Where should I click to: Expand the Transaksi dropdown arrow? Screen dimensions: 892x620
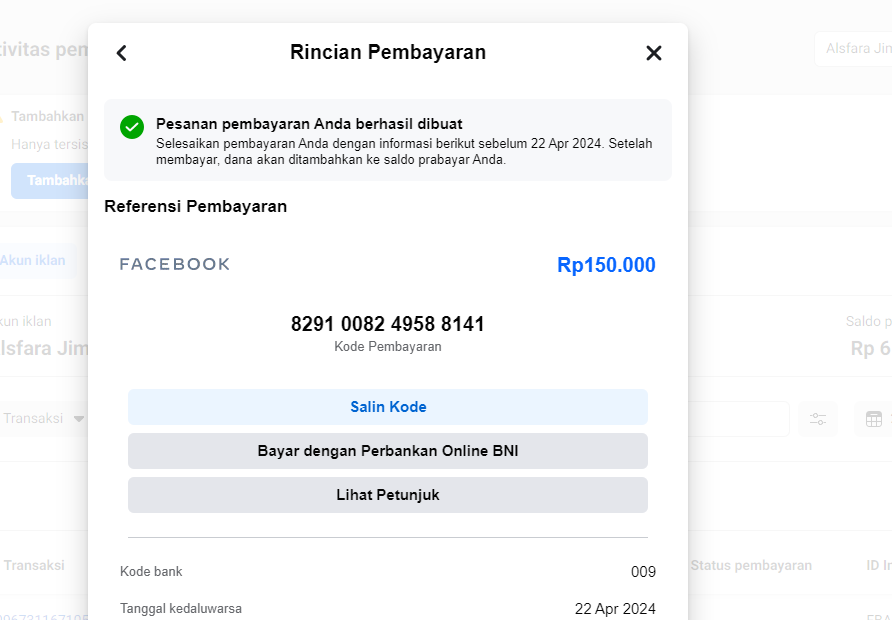click(79, 419)
